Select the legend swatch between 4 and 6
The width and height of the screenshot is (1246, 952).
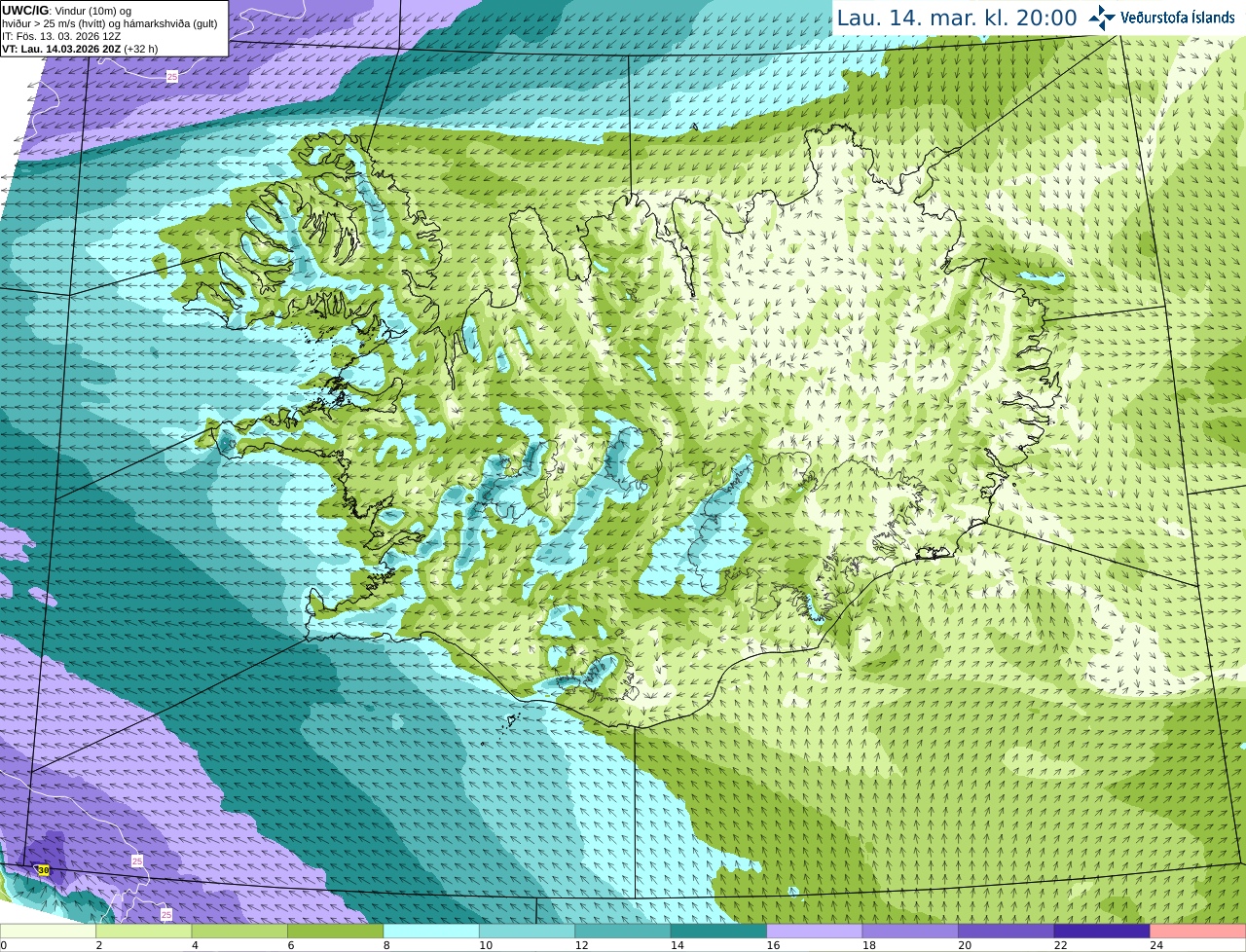[239, 932]
